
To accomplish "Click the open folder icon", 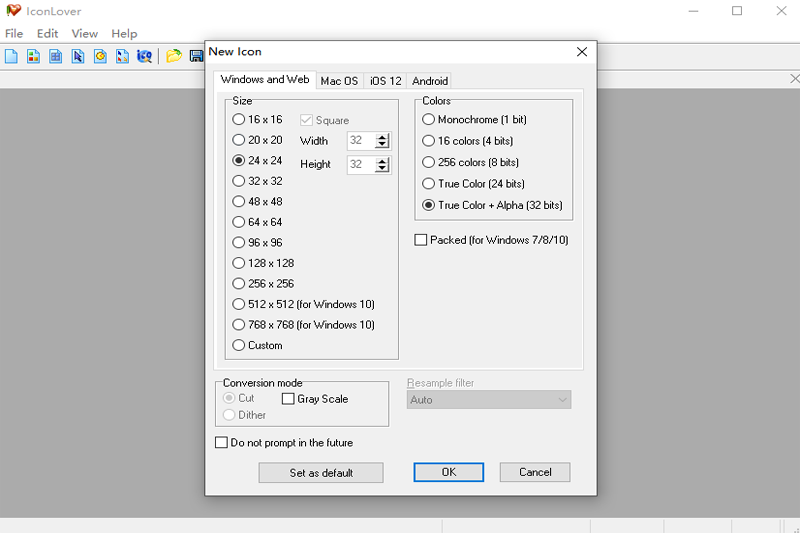I will (x=174, y=56).
